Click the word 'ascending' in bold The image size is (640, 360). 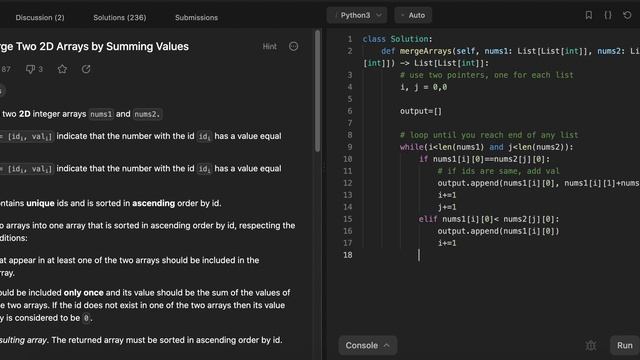click(153, 203)
